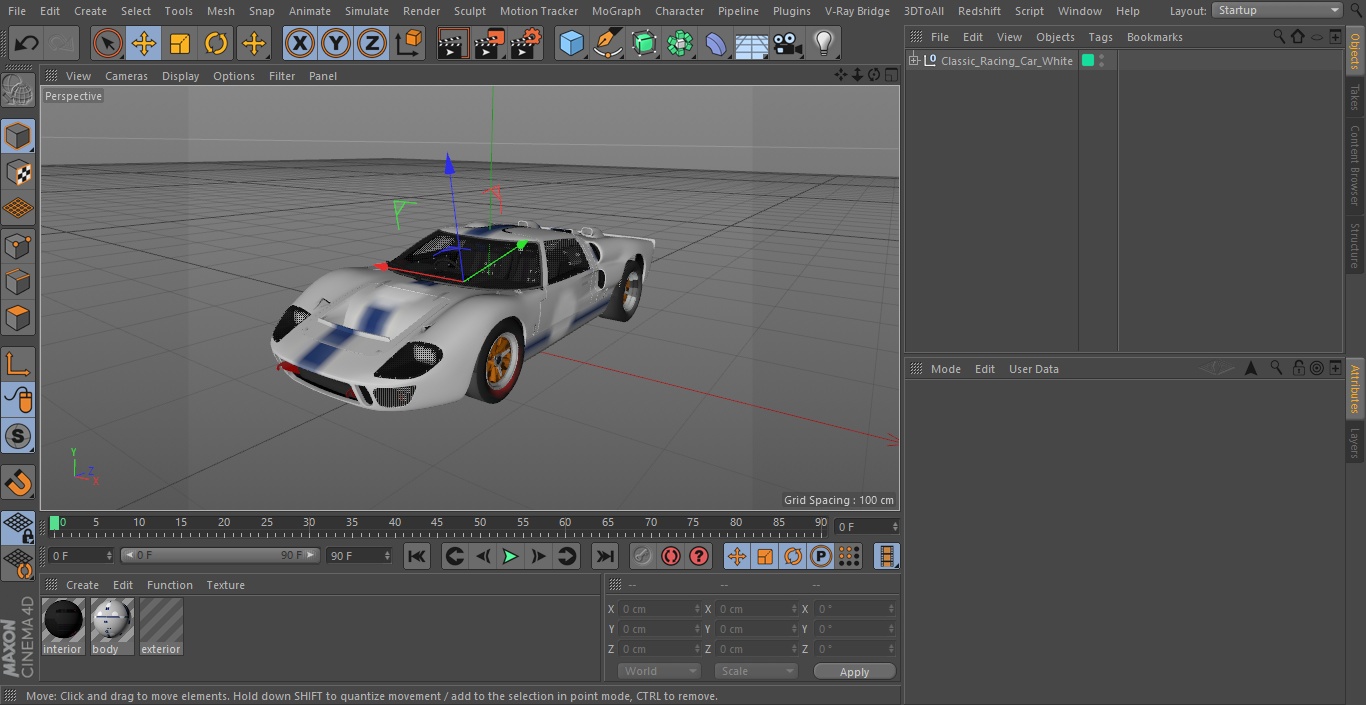1366x705 pixels.
Task: Open the World coordinate dropdown
Action: point(659,671)
